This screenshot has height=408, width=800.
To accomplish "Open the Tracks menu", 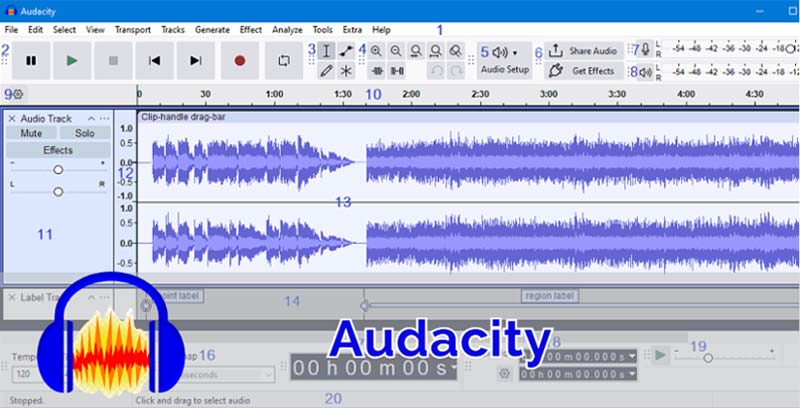I will coord(173,30).
